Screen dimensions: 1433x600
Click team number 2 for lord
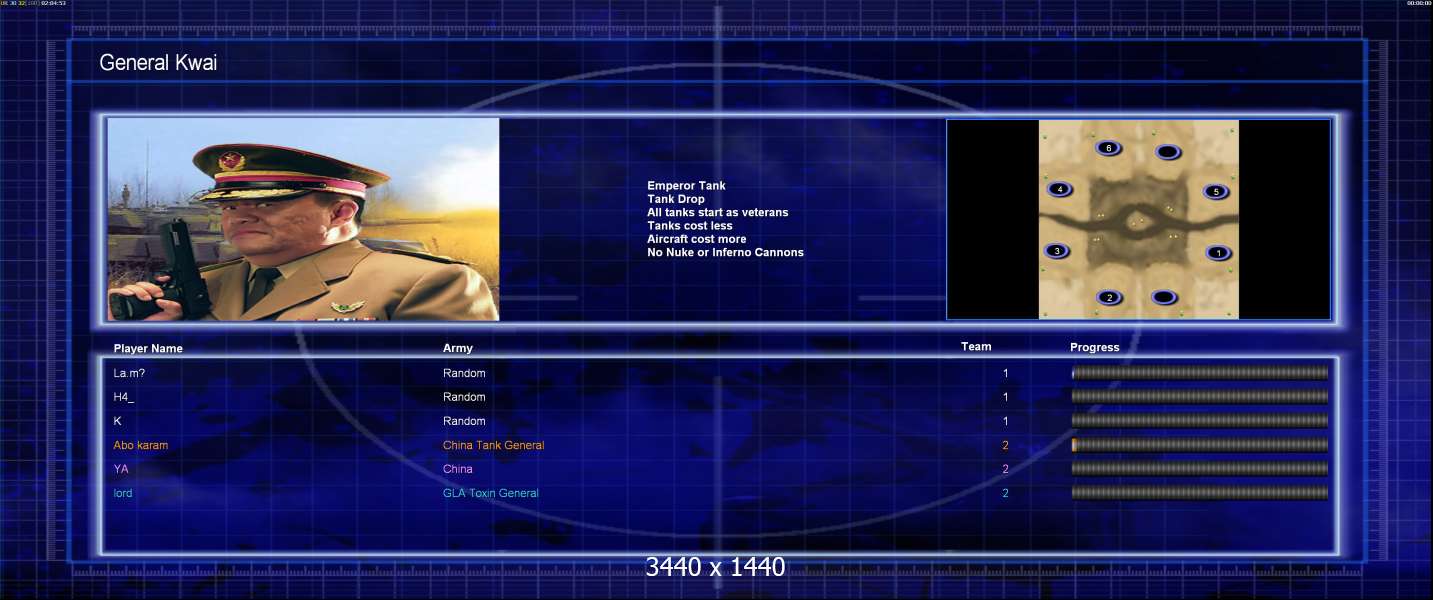point(1006,493)
